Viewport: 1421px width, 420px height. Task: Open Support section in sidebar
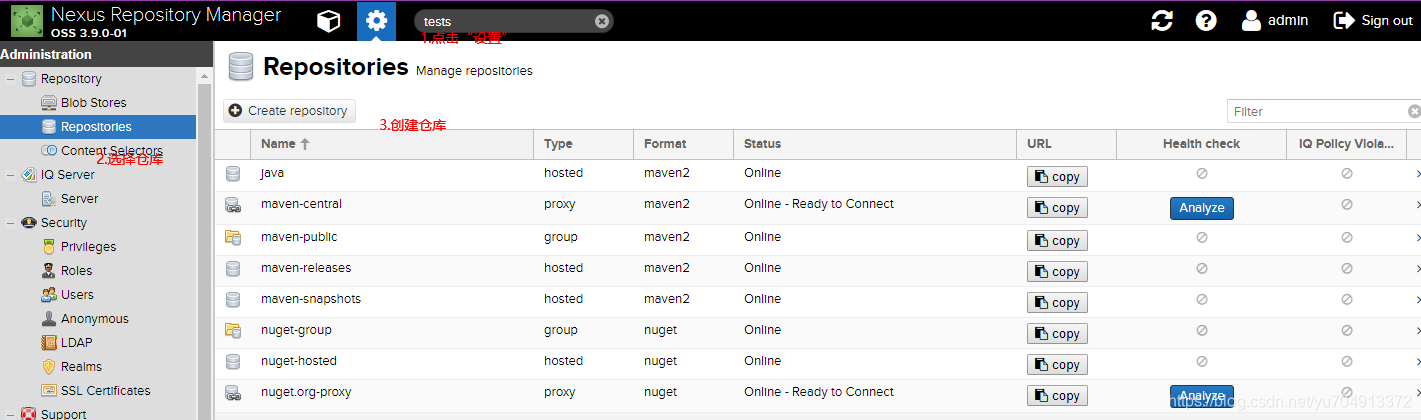click(x=63, y=414)
